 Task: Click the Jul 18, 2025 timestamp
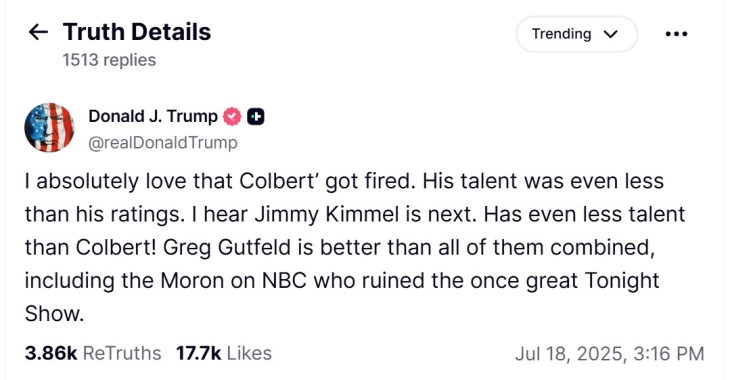[609, 353]
